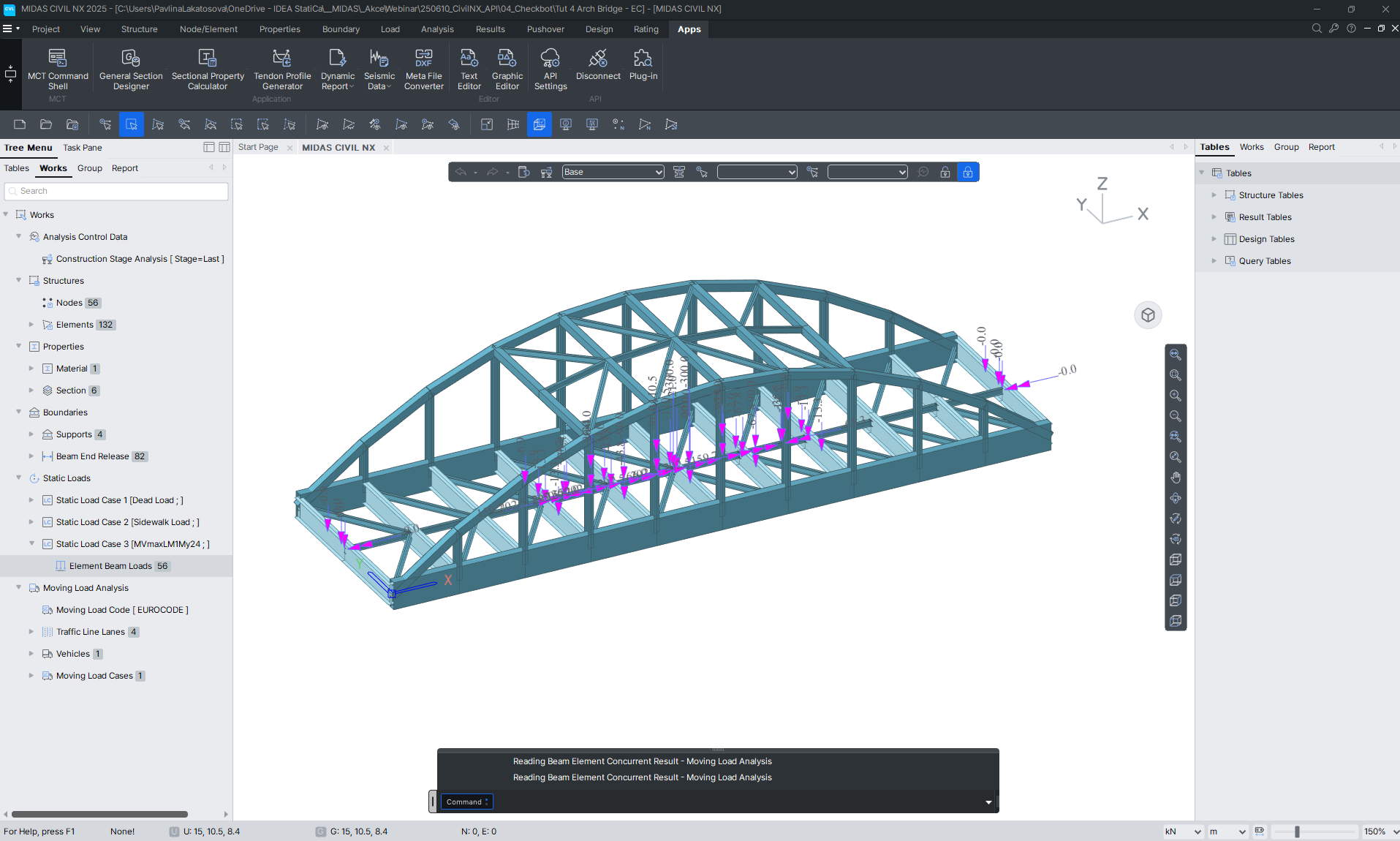This screenshot has height=841, width=1400.
Task: Select the pan hand view tool
Action: point(1176,478)
